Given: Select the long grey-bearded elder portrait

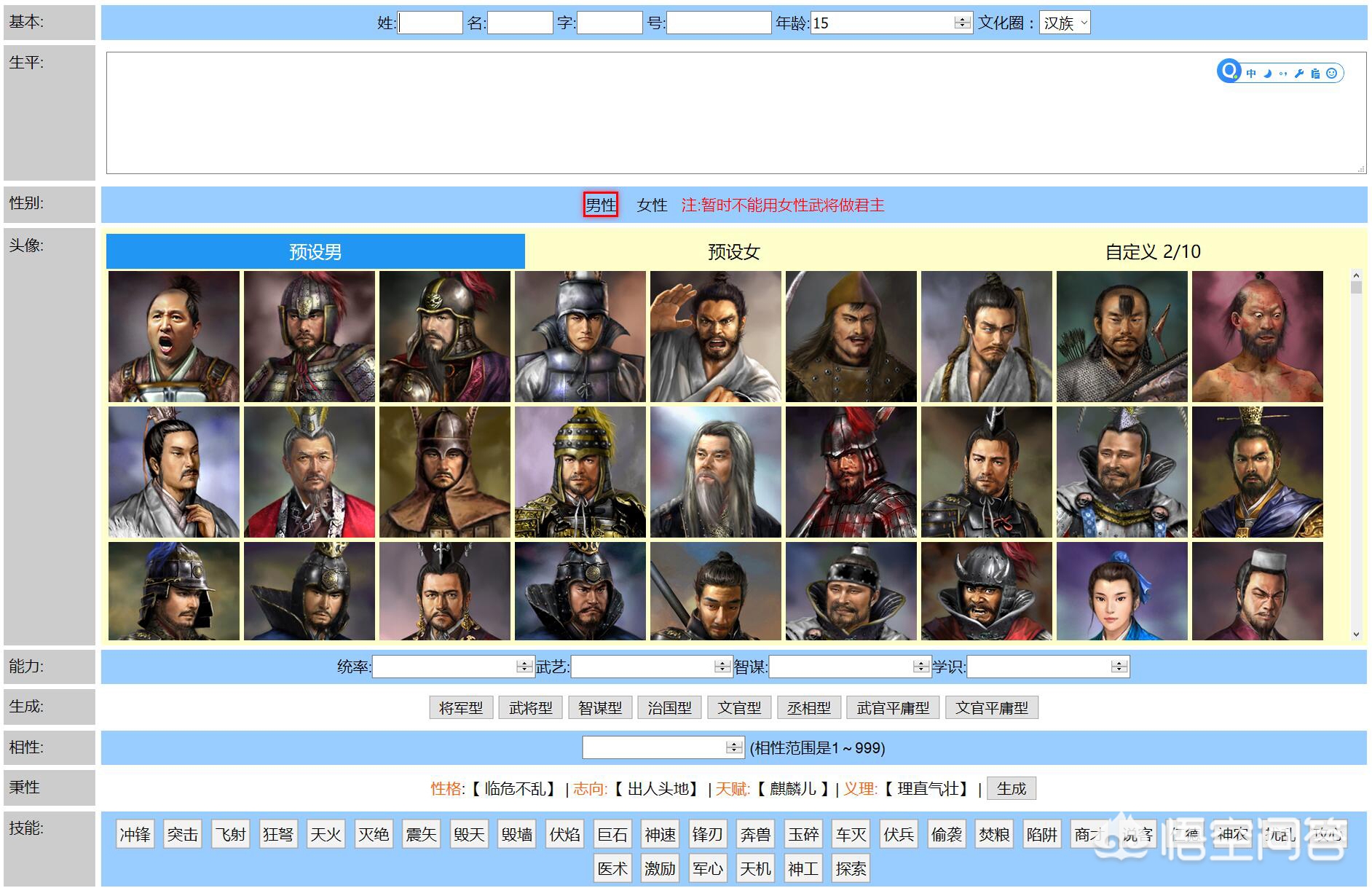Looking at the screenshot, I should 716,472.
